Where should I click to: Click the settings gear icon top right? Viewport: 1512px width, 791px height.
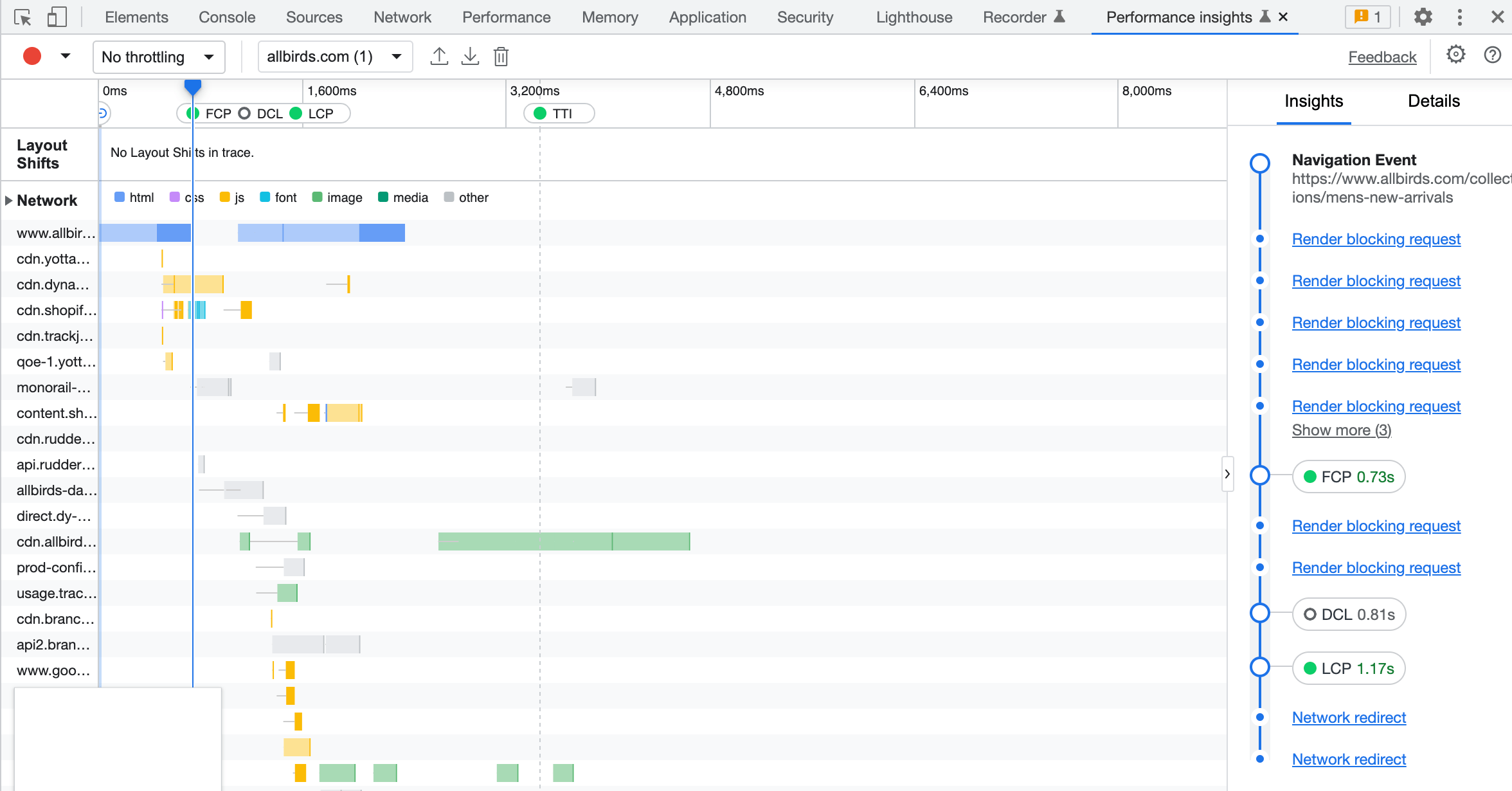[1456, 56]
